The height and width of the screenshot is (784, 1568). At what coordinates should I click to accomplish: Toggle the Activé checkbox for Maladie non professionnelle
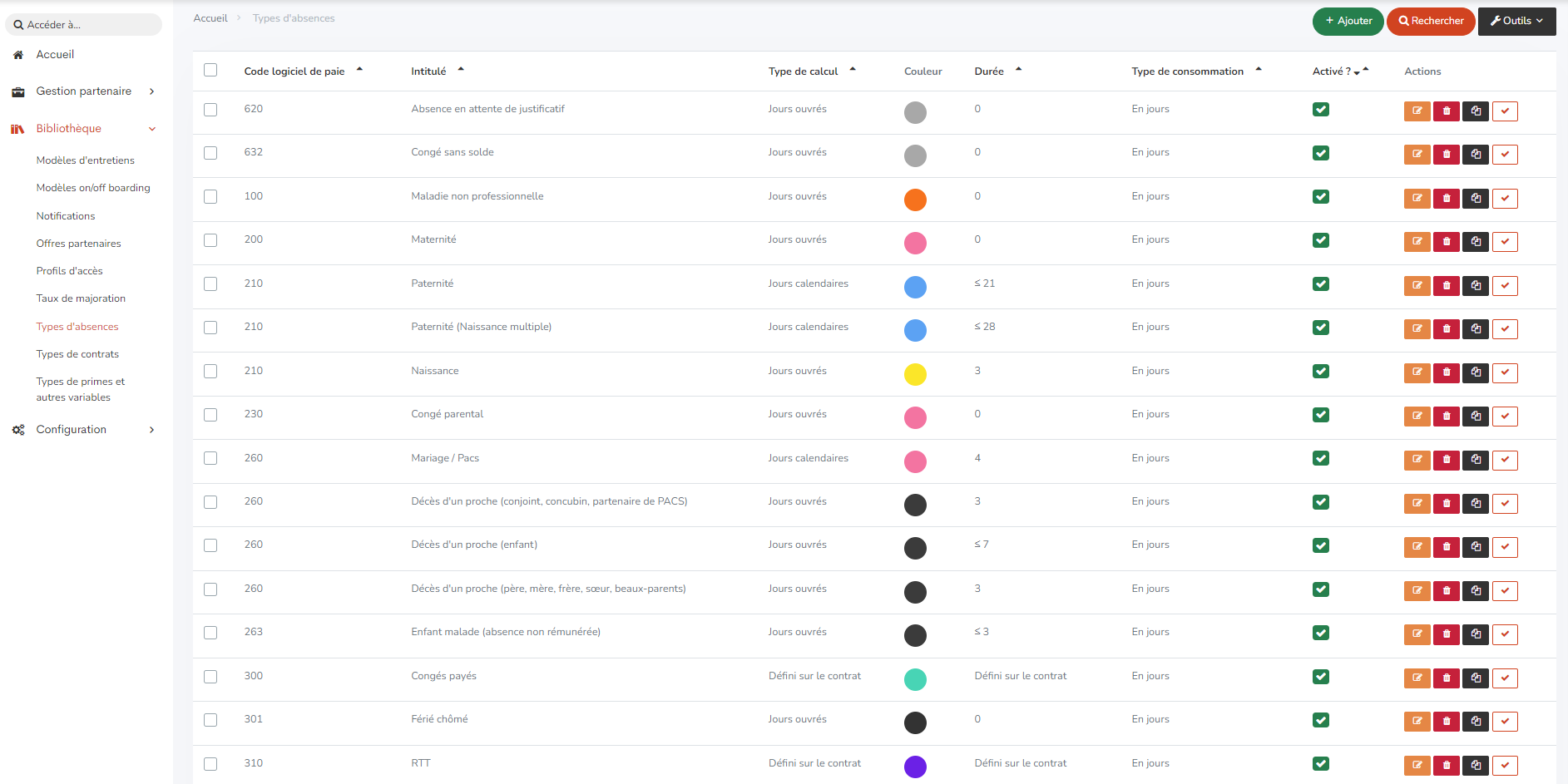click(1321, 197)
